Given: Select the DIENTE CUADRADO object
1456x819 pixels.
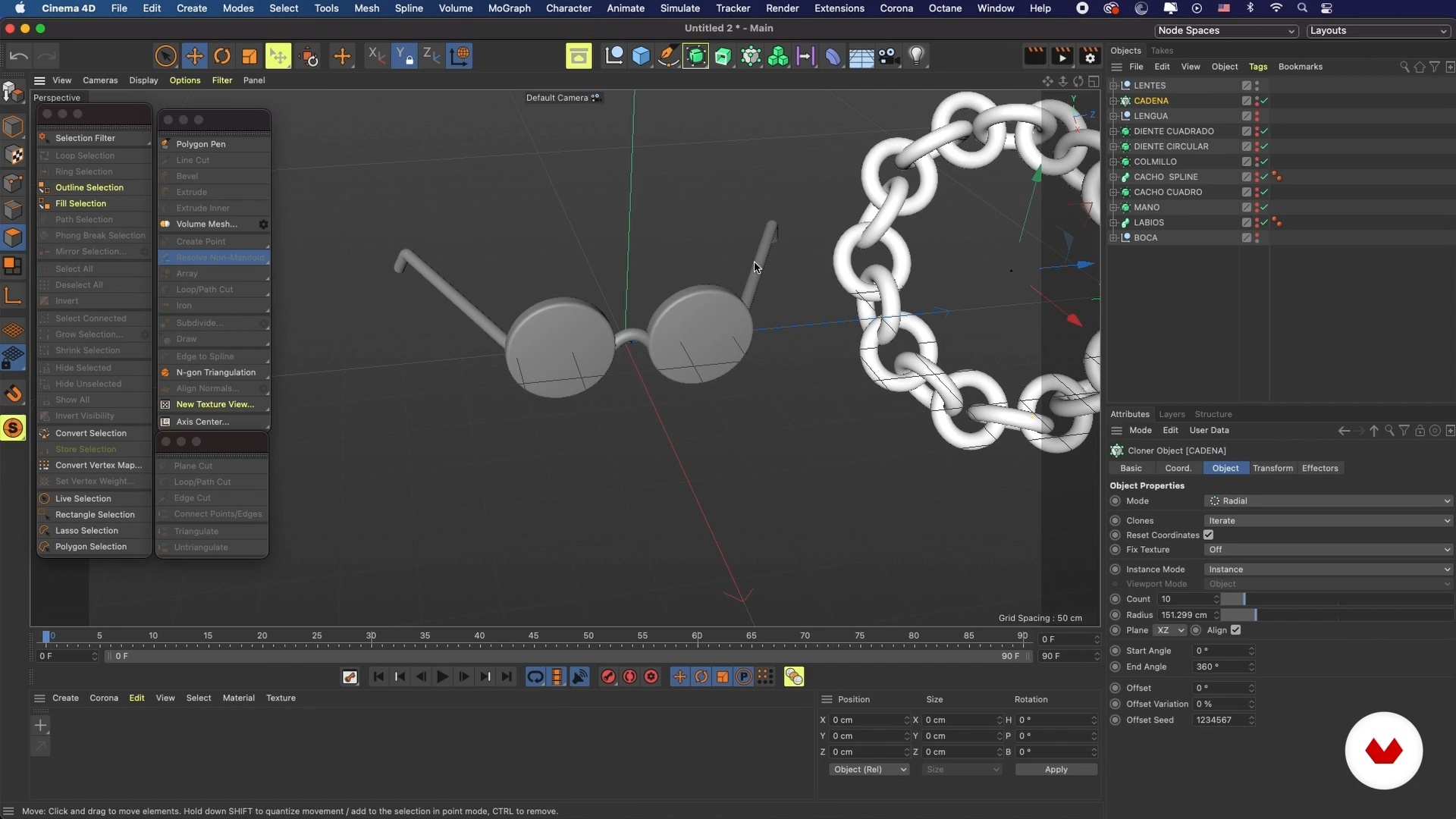Looking at the screenshot, I should (1173, 131).
